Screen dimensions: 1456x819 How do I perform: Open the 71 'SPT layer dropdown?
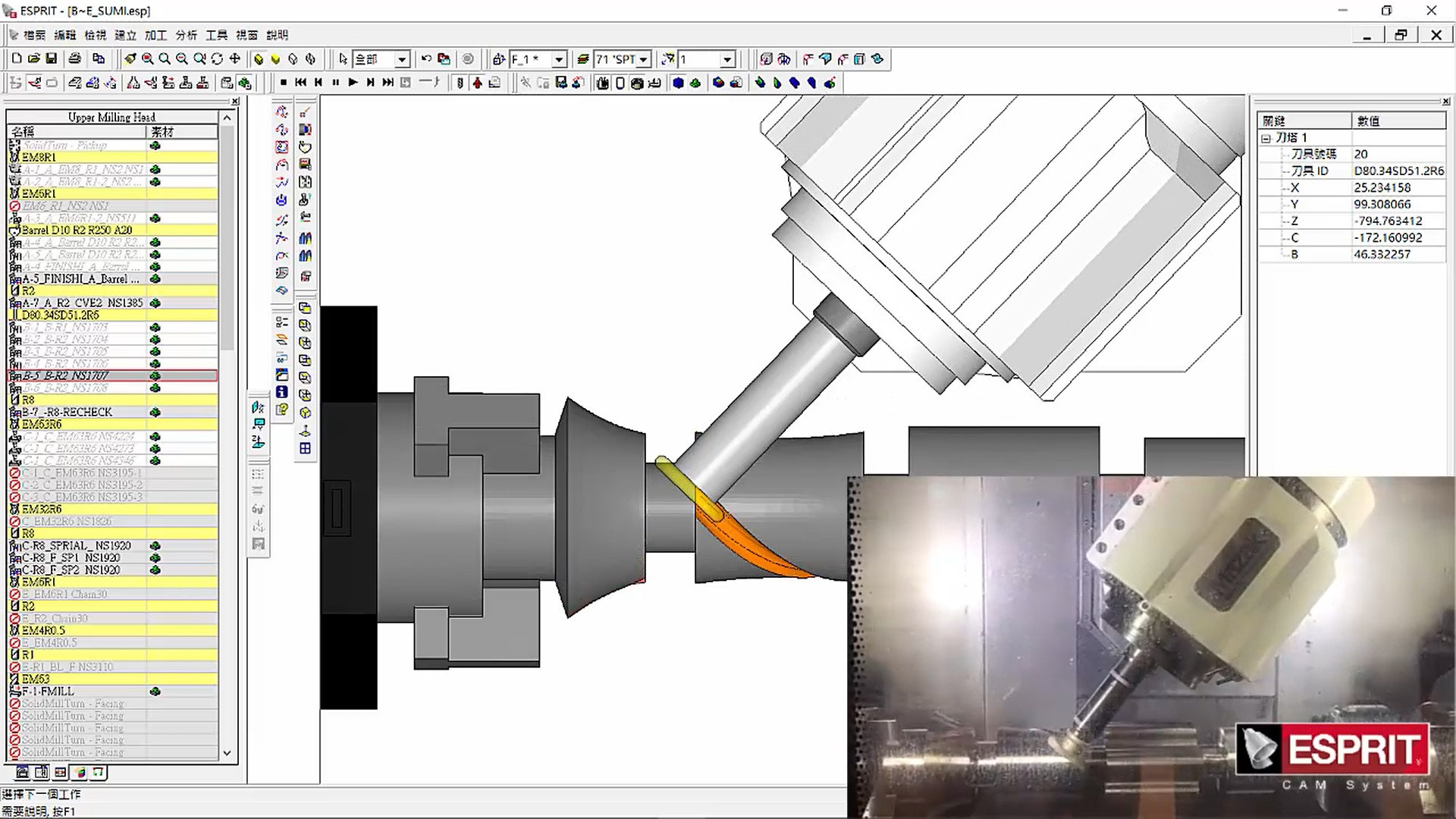pos(643,59)
